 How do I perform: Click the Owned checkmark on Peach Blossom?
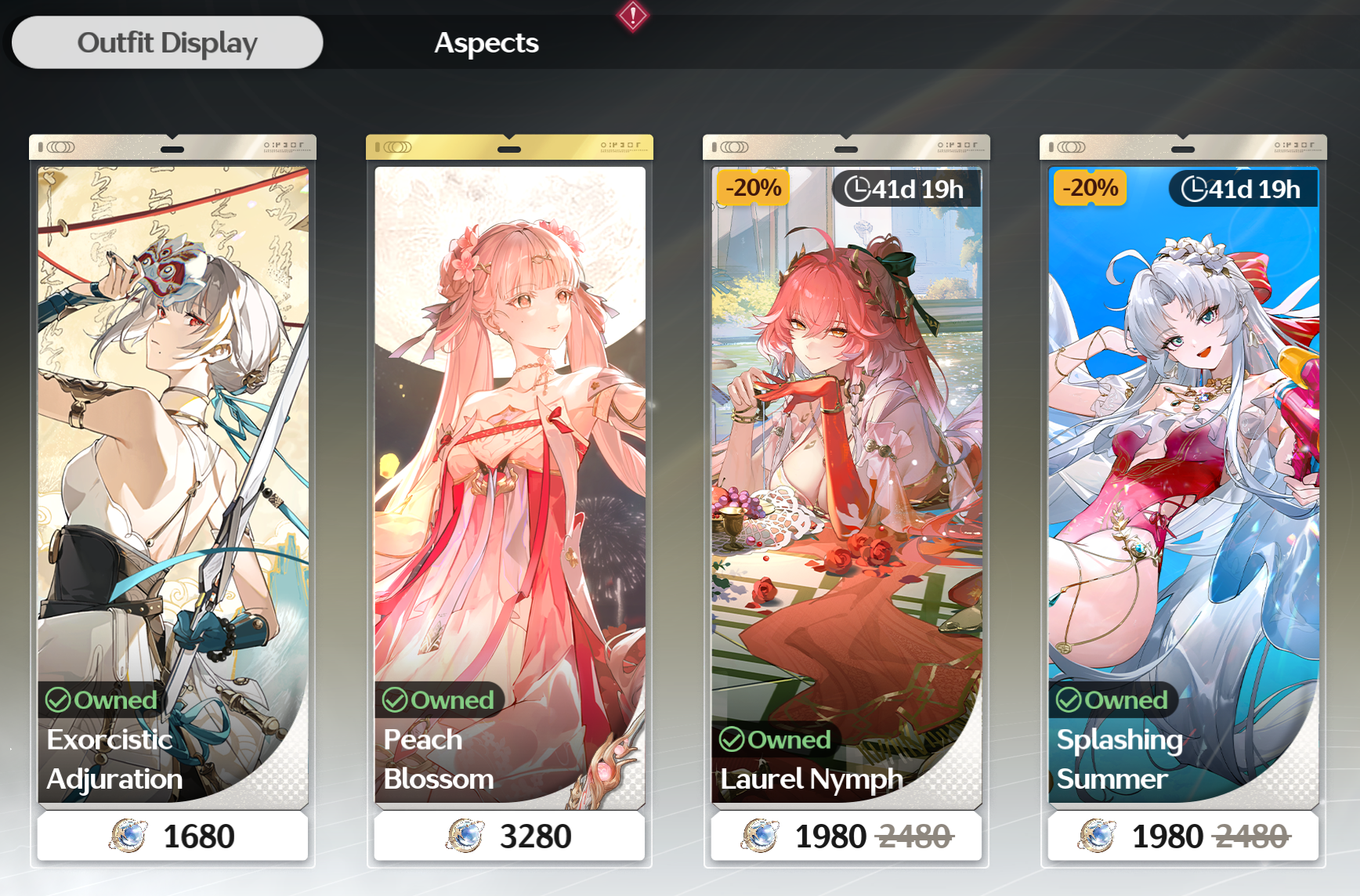coord(395,699)
